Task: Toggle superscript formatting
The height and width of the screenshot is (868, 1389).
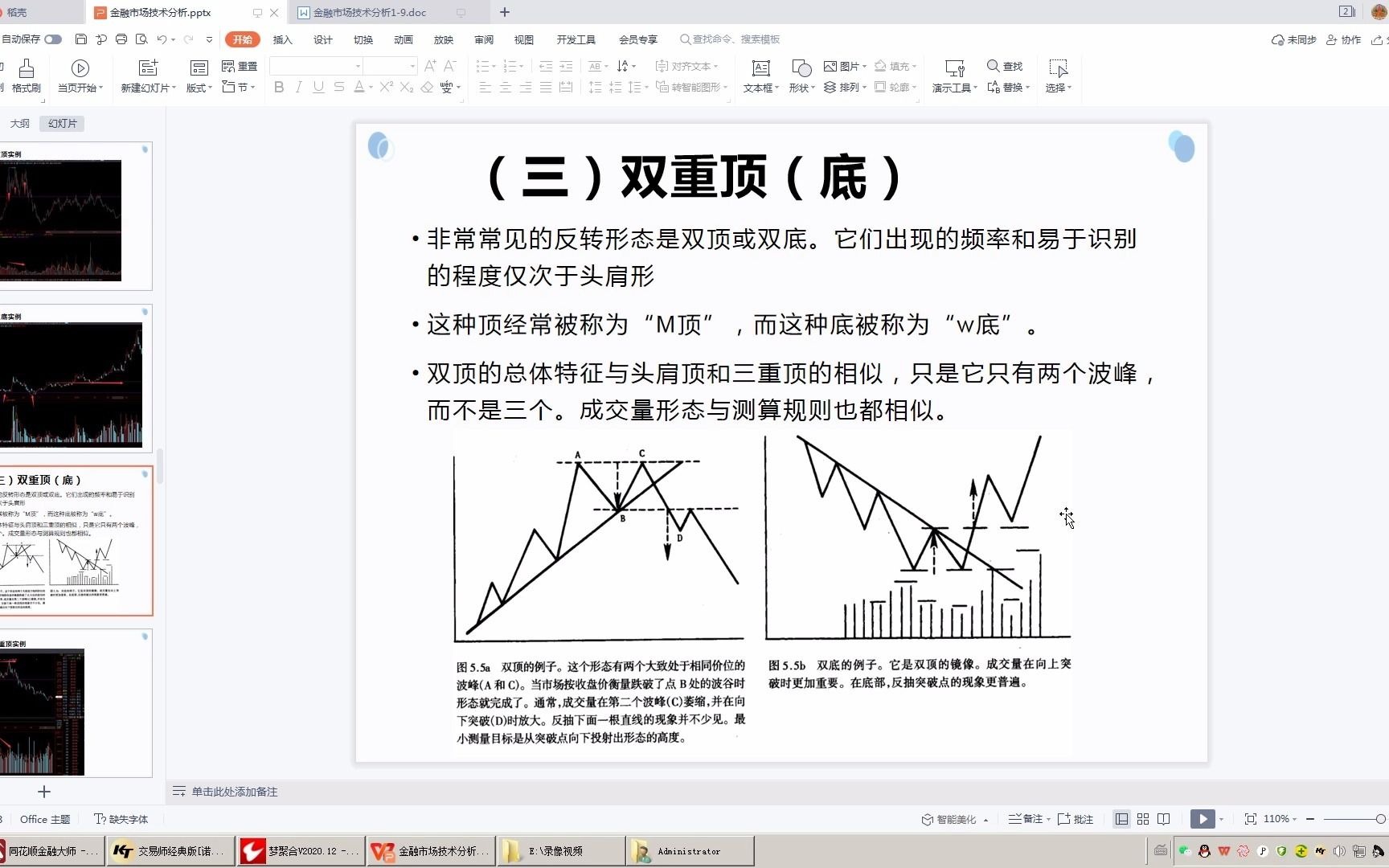Action: (x=387, y=87)
